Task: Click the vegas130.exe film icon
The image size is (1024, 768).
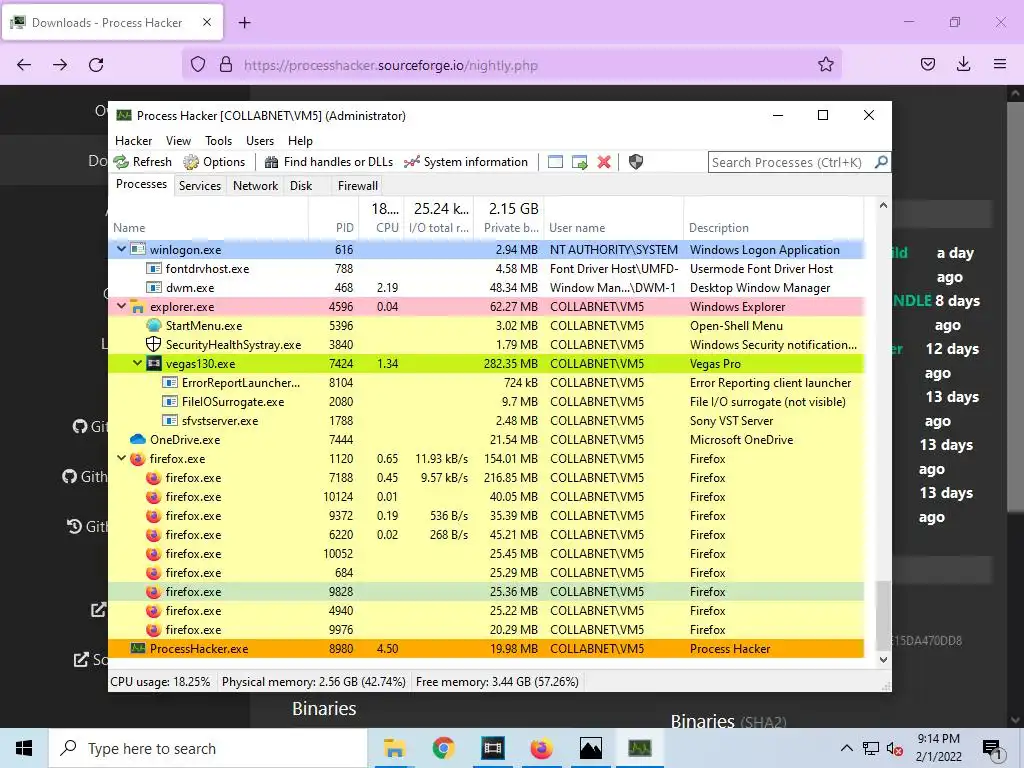Action: point(153,363)
